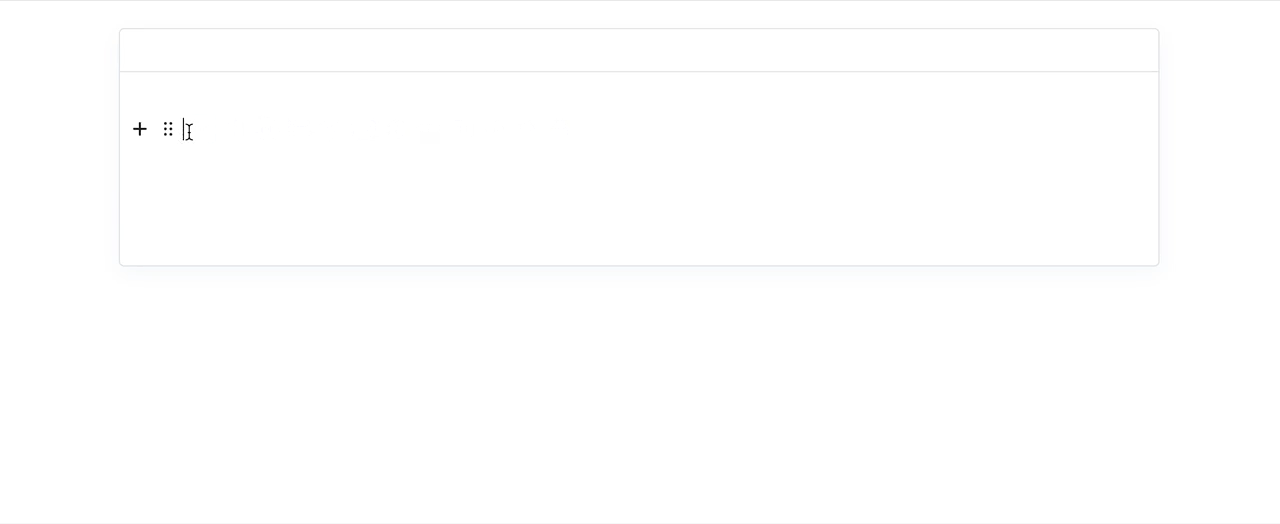Open block options from the grip handle
Viewport: 1280px width, 524px height.
tap(168, 129)
